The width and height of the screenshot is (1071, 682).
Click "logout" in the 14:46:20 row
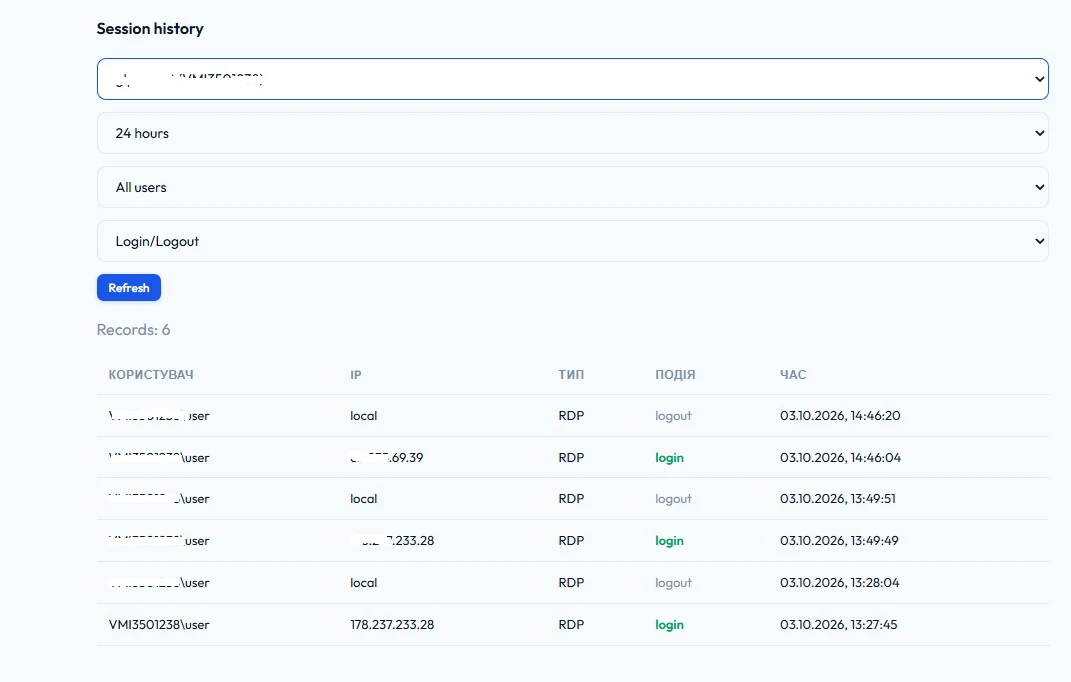(x=673, y=415)
